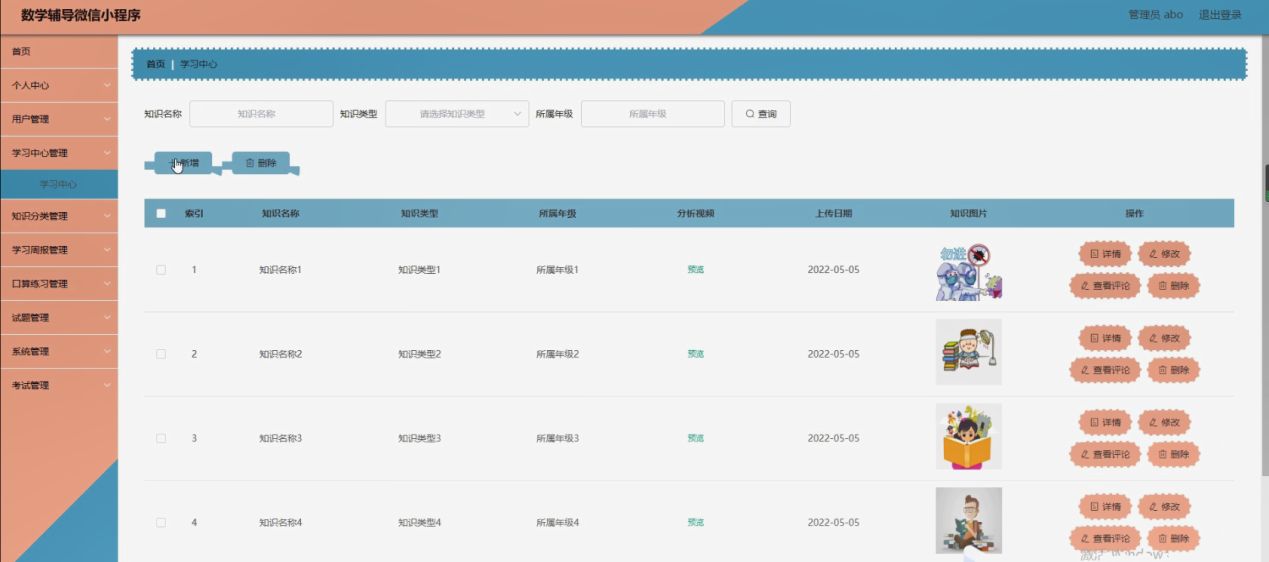
Task: Focus the 知识名称 search input
Action: coord(261,114)
